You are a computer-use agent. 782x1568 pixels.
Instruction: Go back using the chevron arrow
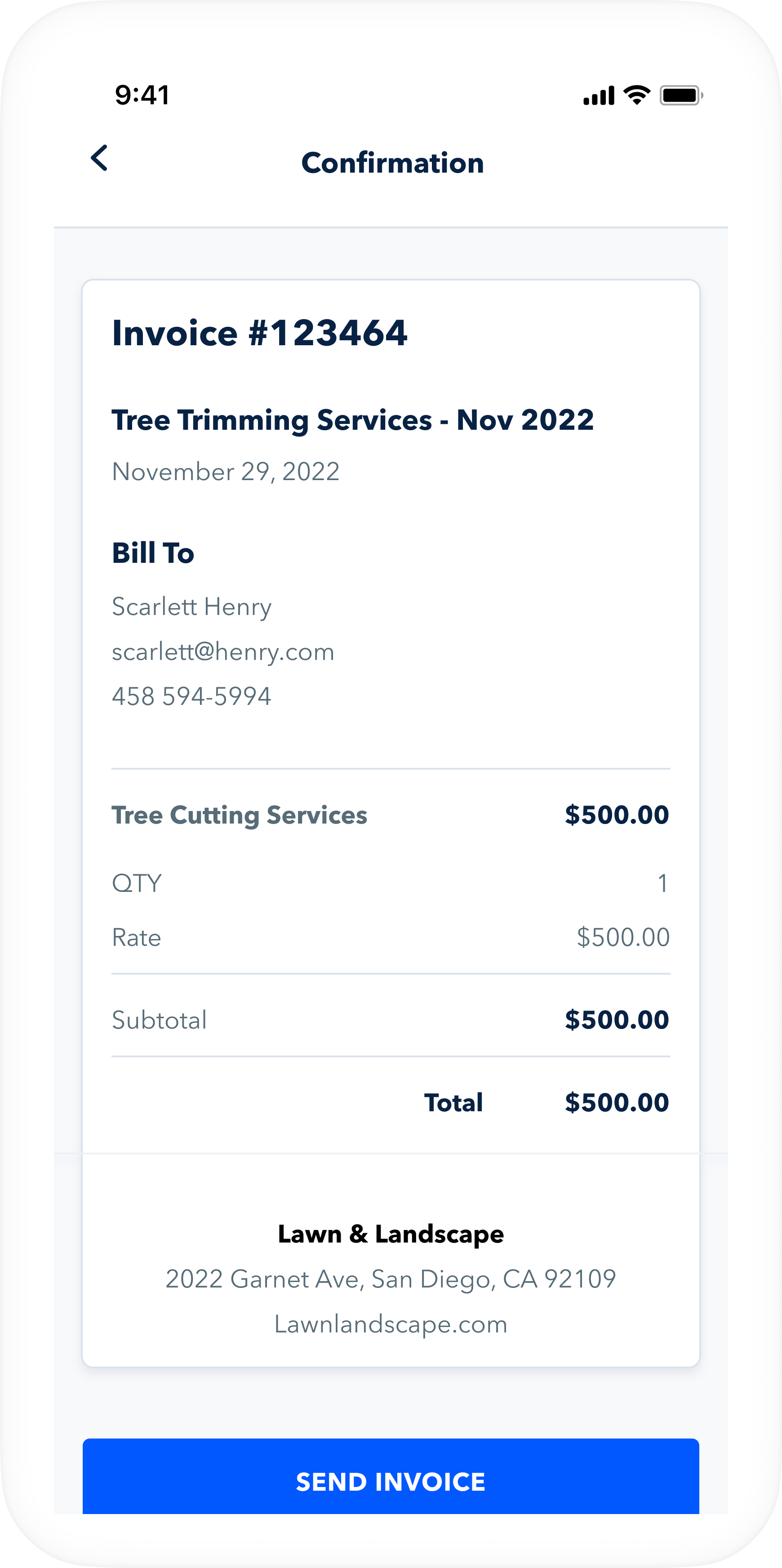[99, 158]
